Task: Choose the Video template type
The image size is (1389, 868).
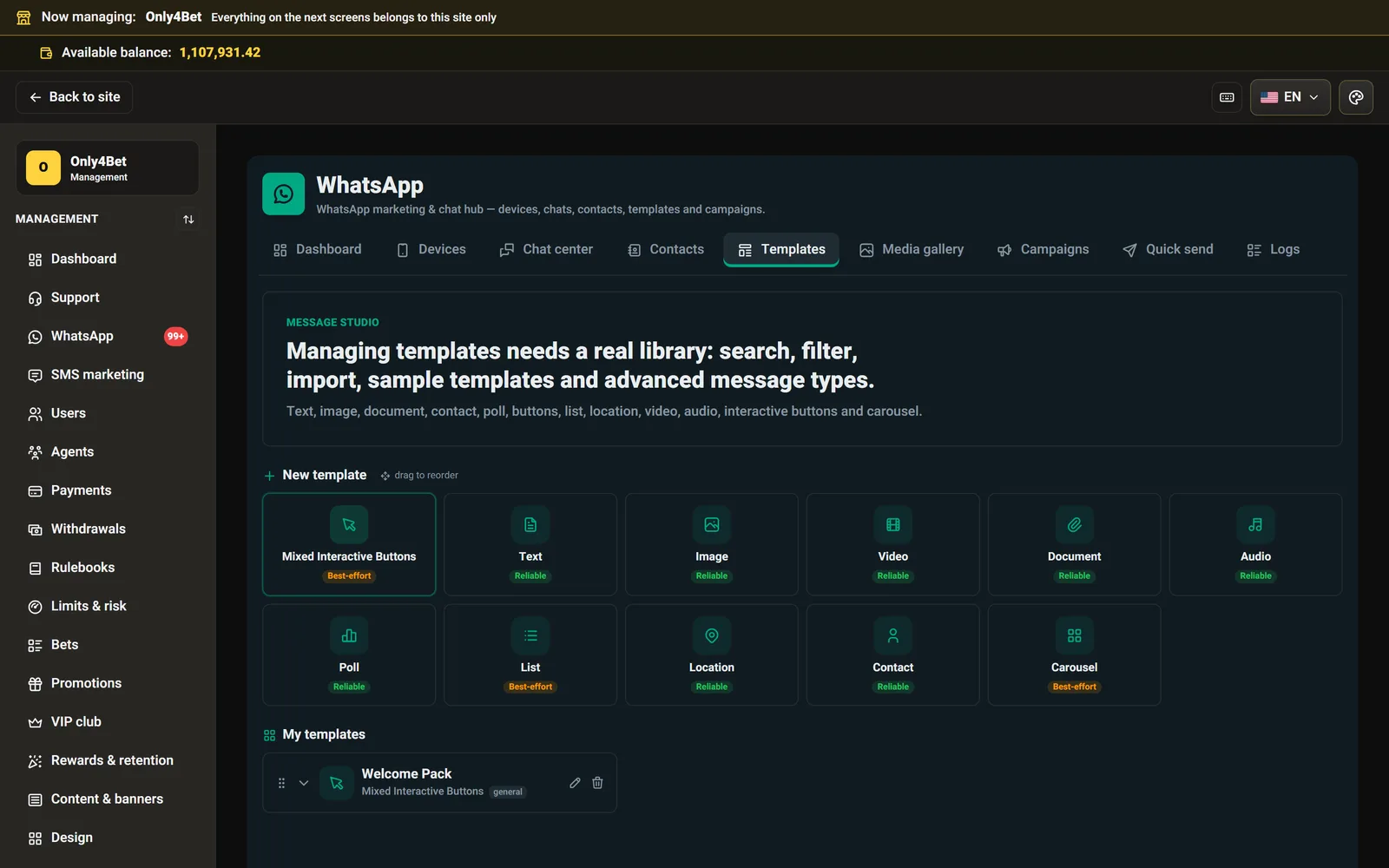Action: [x=893, y=544]
